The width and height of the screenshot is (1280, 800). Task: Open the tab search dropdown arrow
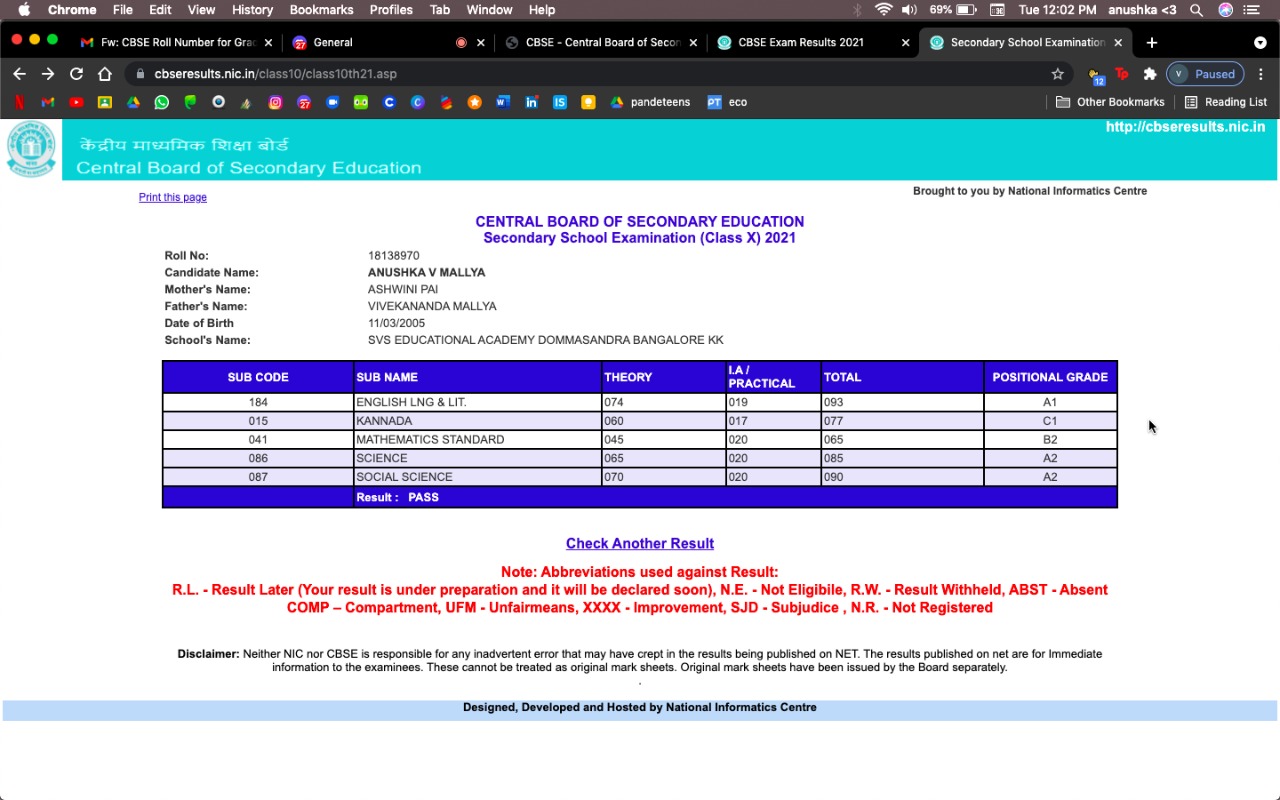[1260, 43]
